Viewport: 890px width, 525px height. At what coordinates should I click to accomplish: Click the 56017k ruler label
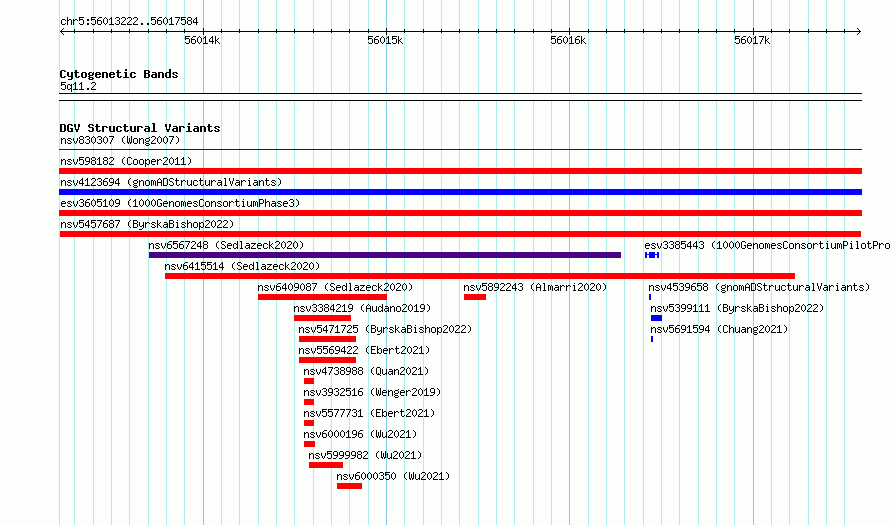pyautogui.click(x=752, y=40)
